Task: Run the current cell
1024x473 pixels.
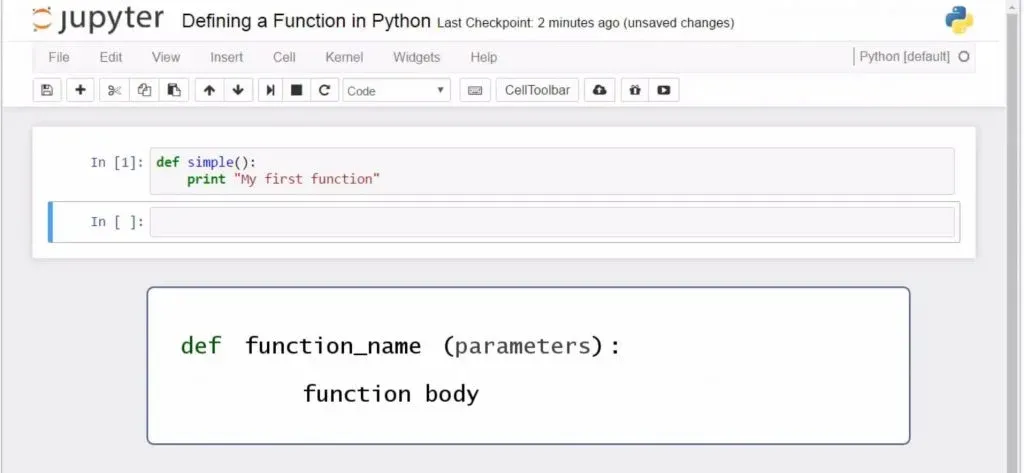Action: [x=270, y=90]
